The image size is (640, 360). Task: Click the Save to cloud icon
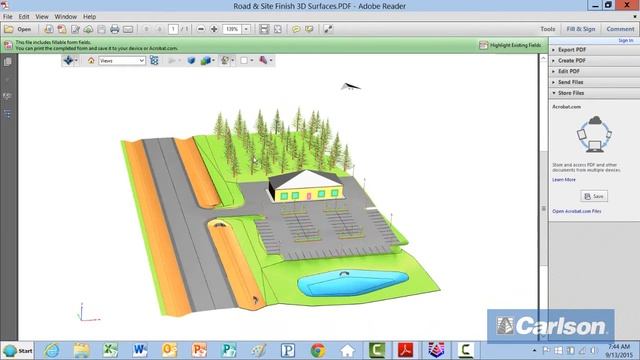coord(88,29)
